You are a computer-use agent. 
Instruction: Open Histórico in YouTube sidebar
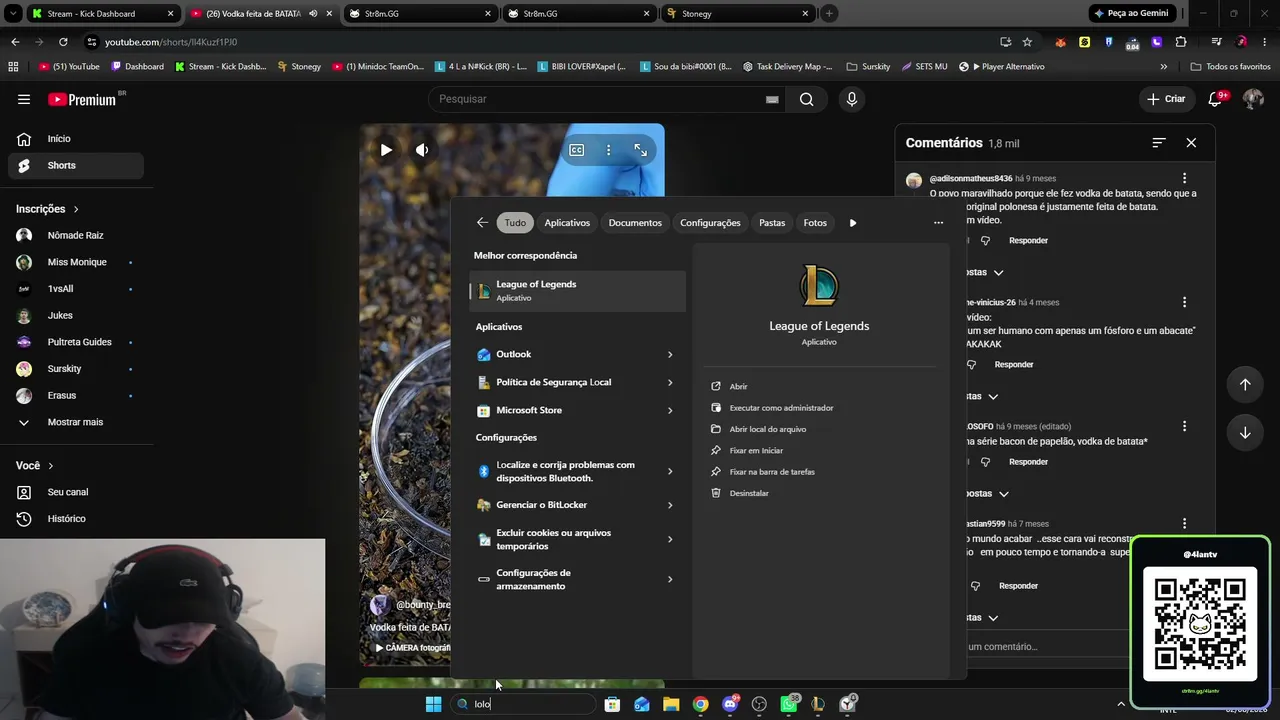pyautogui.click(x=76, y=519)
